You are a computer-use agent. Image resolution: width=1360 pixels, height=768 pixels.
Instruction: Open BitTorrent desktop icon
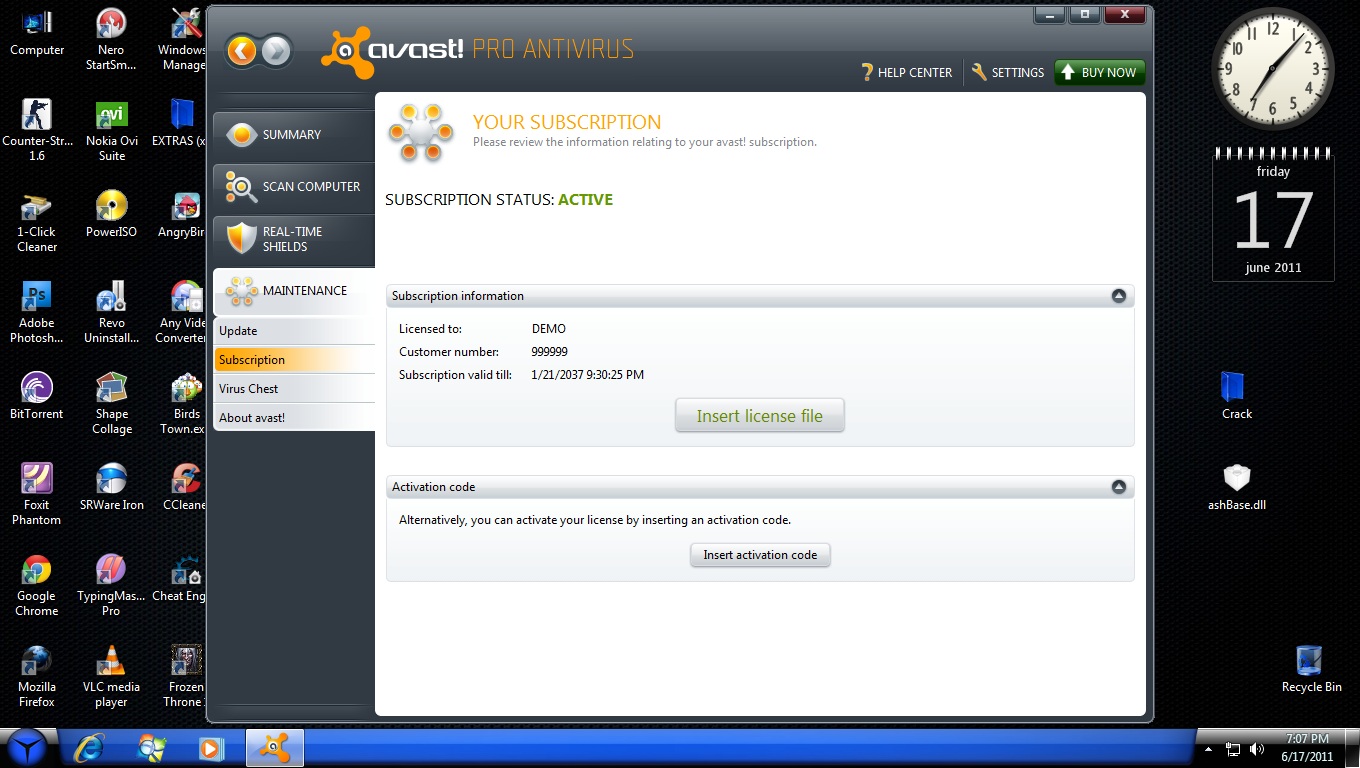(x=37, y=396)
